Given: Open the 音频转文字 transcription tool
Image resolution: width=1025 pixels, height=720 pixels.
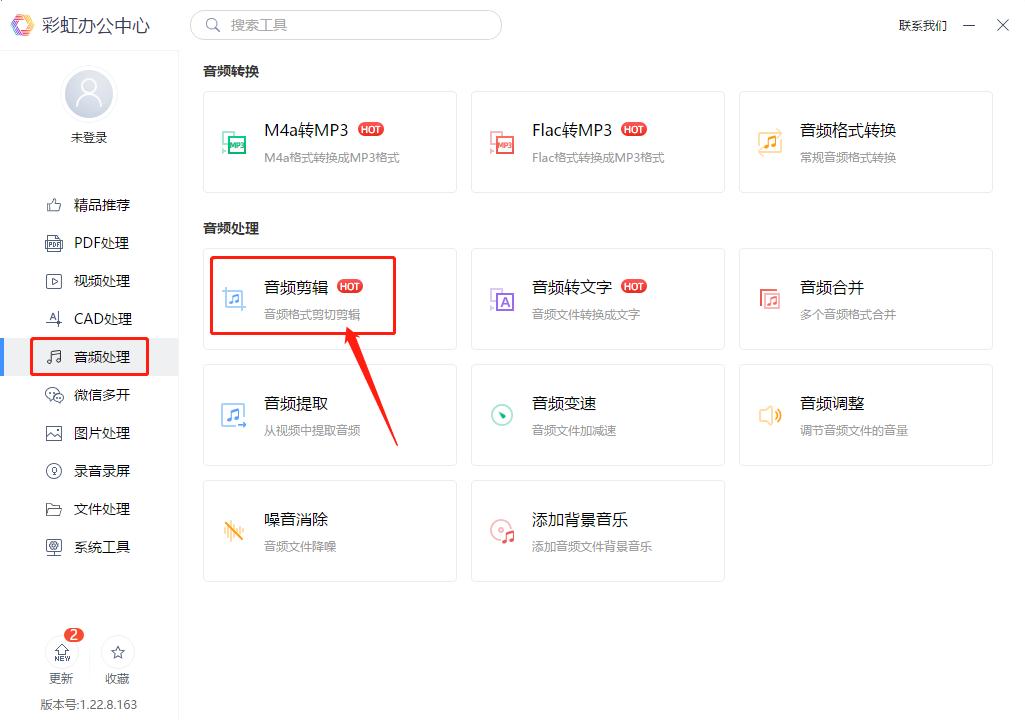Looking at the screenshot, I should pos(598,297).
